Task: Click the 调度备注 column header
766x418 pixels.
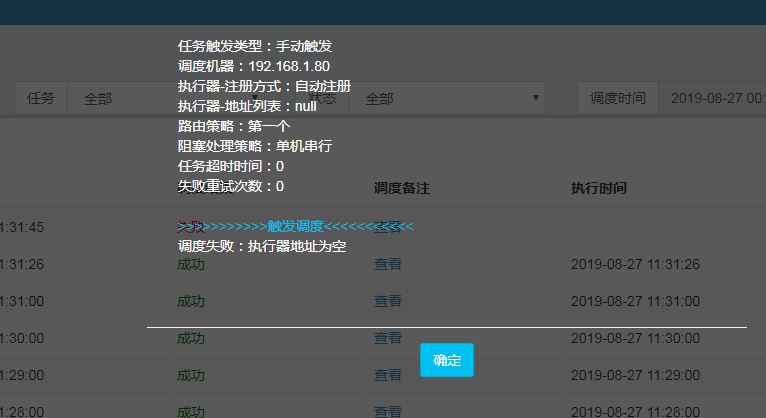Action: pyautogui.click(x=402, y=188)
